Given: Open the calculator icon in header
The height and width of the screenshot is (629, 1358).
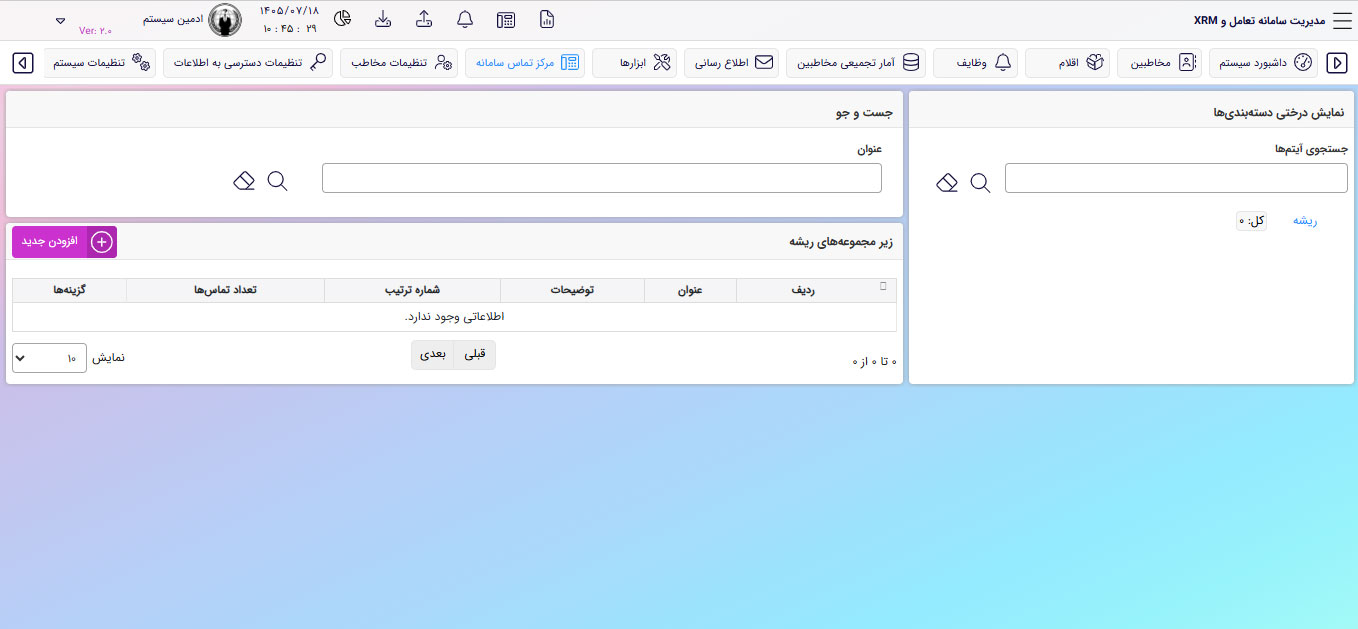Looking at the screenshot, I should coord(506,20).
